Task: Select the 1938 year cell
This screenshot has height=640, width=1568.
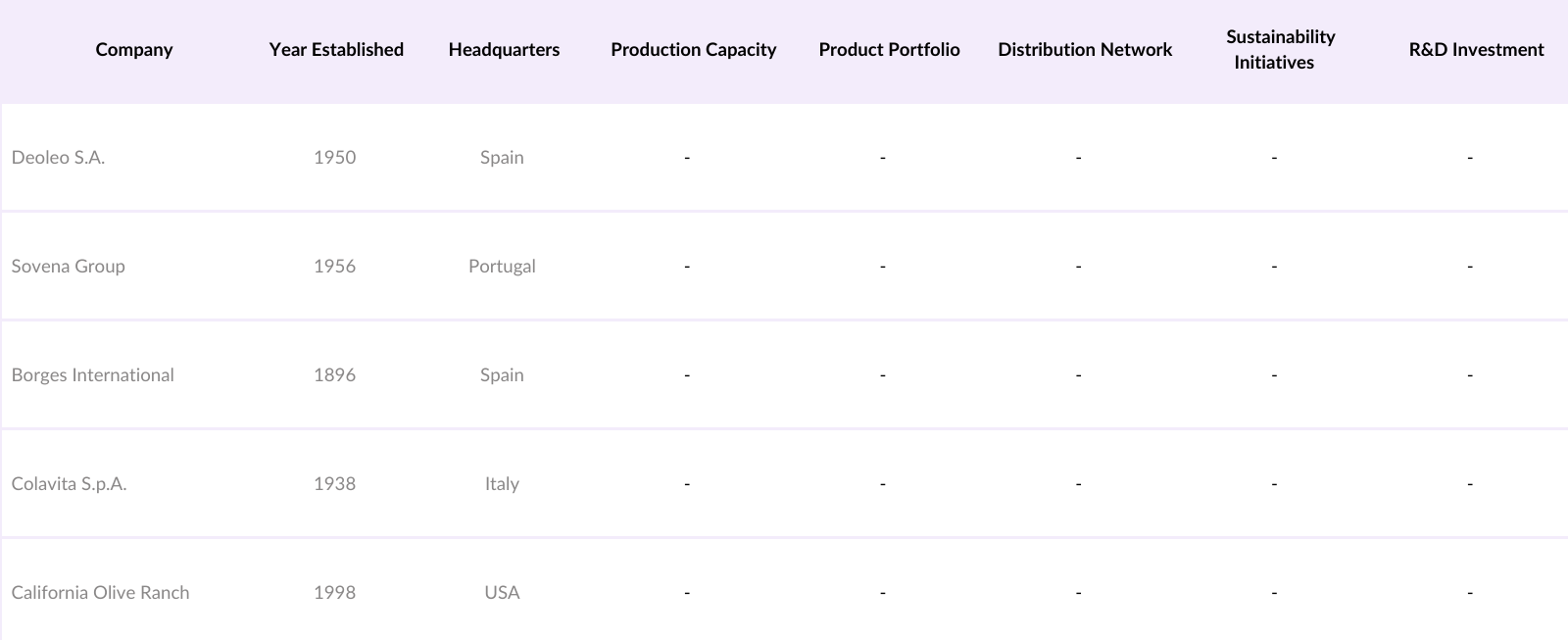Action: [334, 484]
